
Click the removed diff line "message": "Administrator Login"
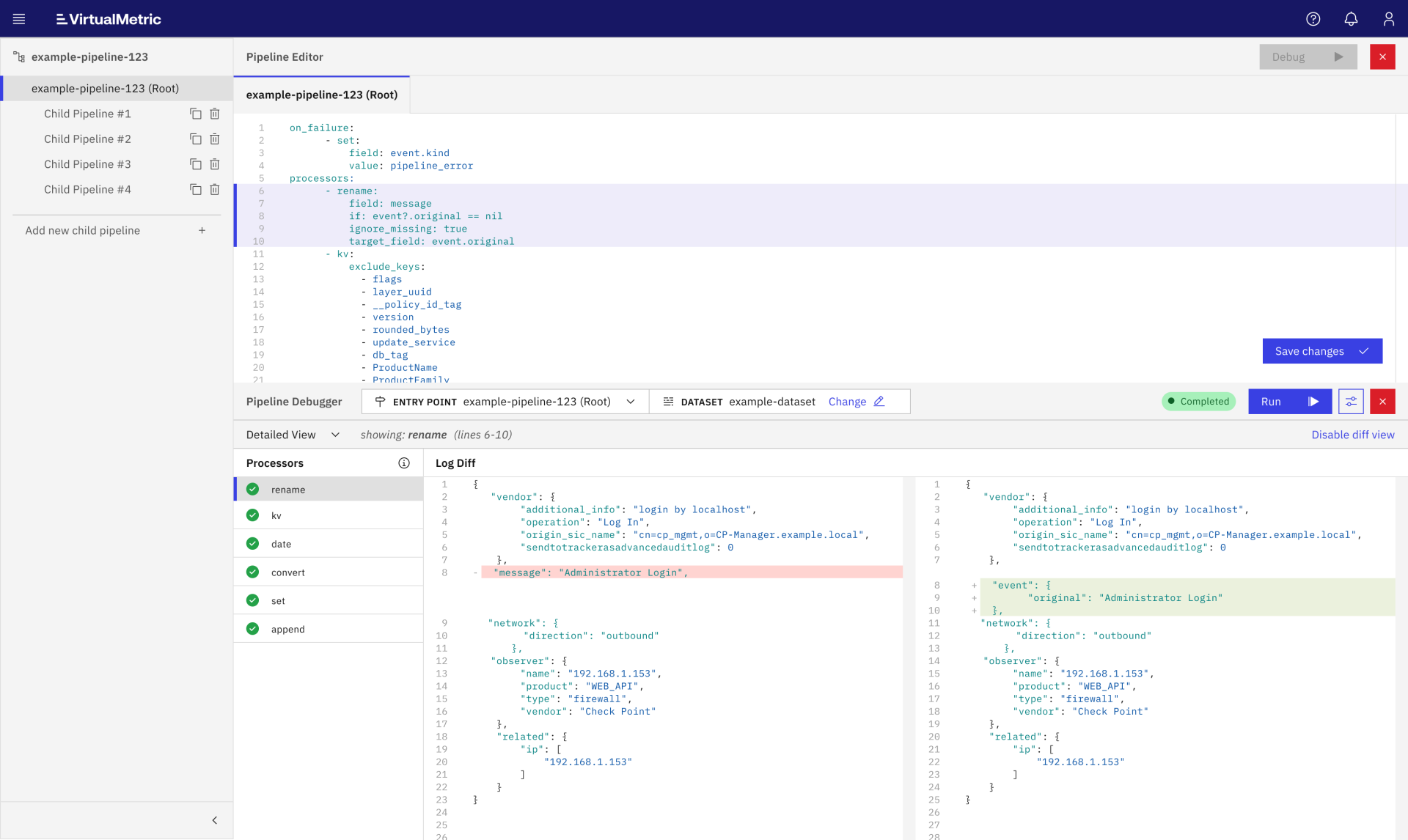coord(692,572)
